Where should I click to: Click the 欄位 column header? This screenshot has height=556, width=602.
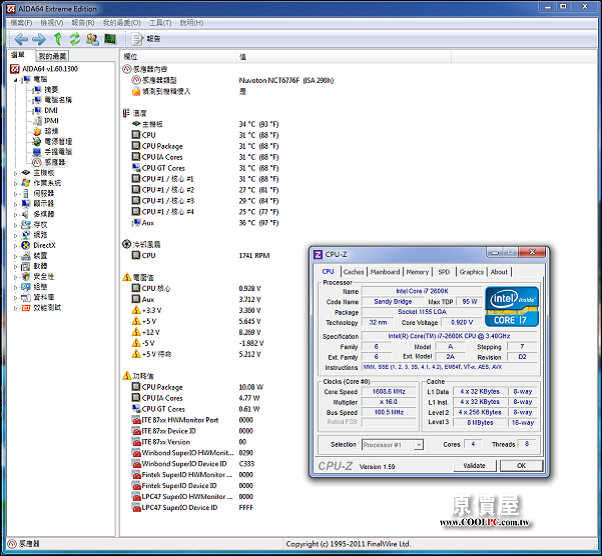130,57
